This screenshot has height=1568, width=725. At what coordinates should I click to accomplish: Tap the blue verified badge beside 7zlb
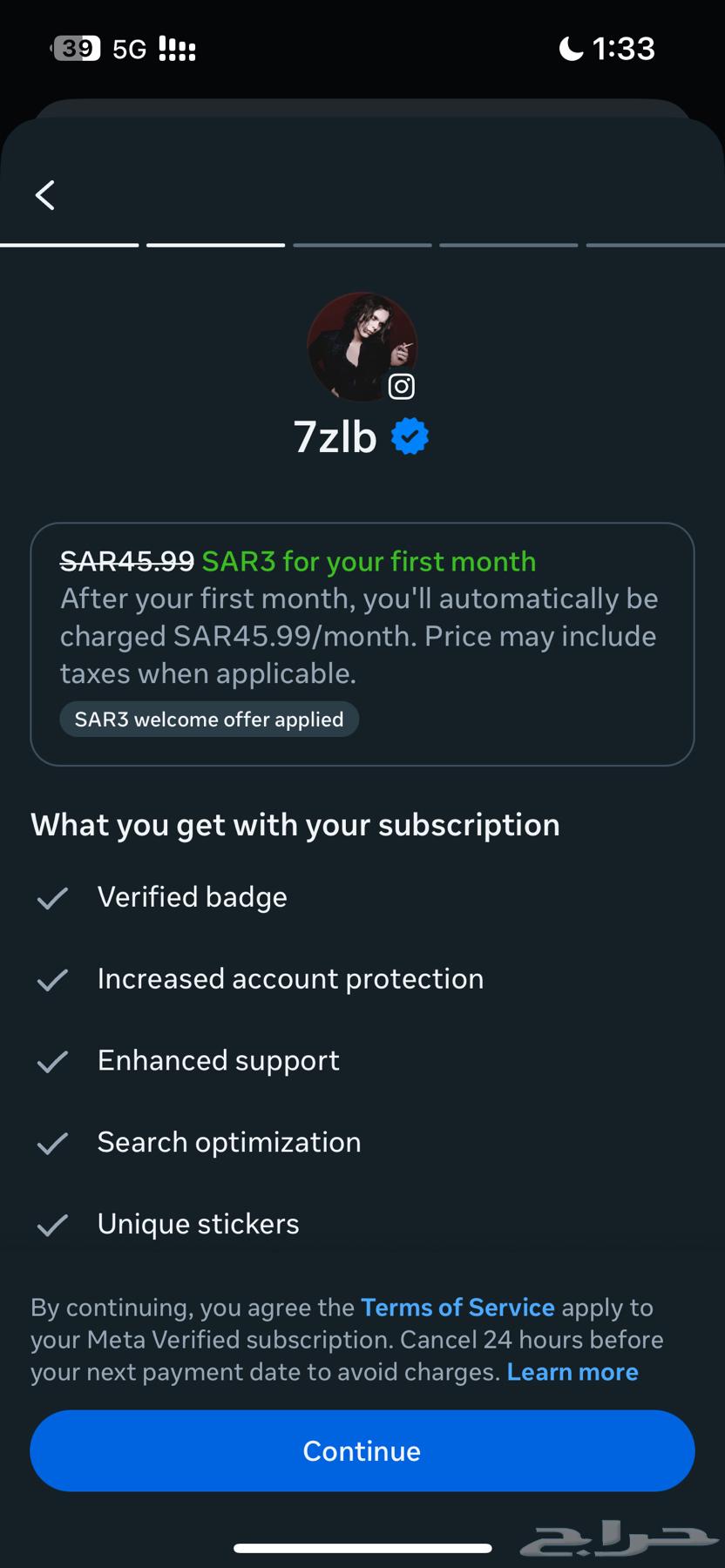pyautogui.click(x=410, y=436)
